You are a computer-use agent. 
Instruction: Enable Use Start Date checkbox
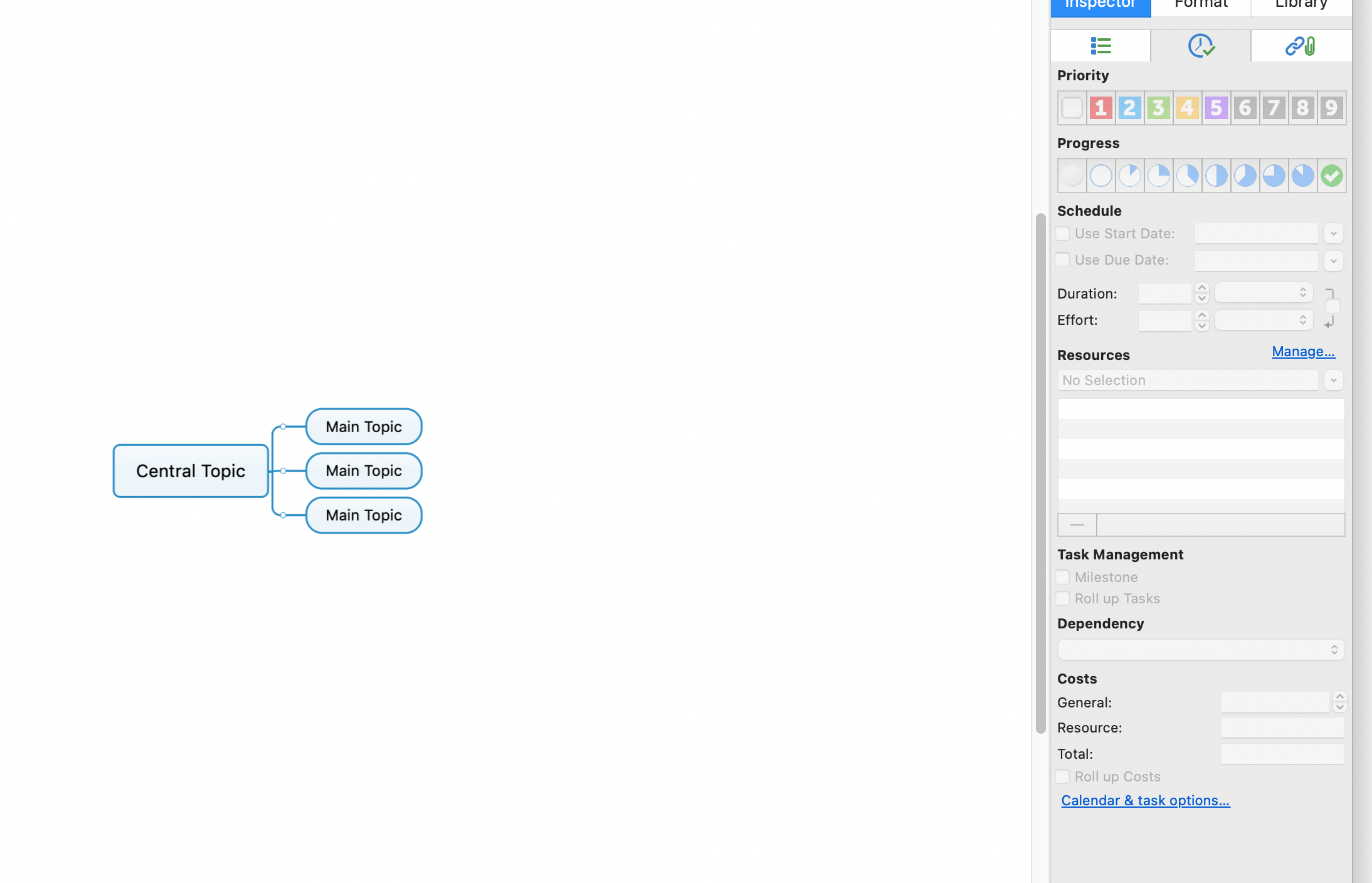(x=1062, y=233)
